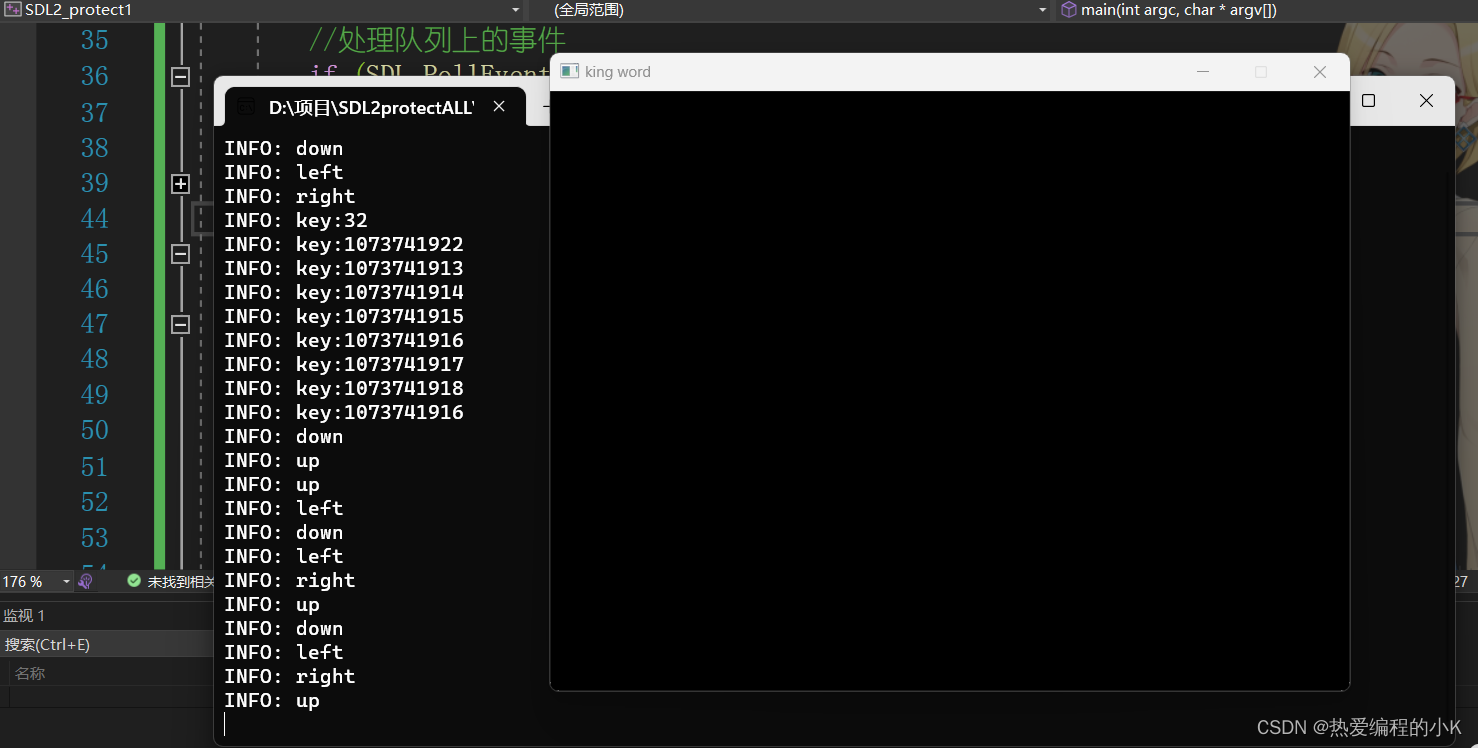Screen dimensions: 1478x748
Task: Click the console line INFO: key:1073741915
Action: click(x=344, y=317)
